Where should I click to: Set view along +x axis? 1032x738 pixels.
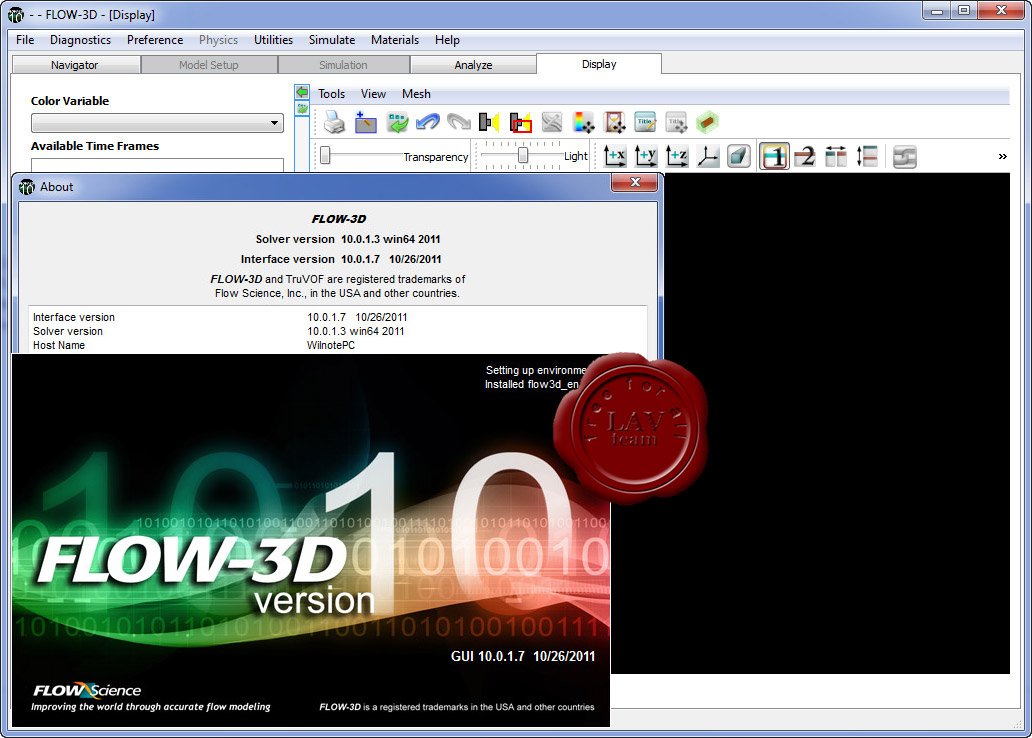(x=615, y=157)
